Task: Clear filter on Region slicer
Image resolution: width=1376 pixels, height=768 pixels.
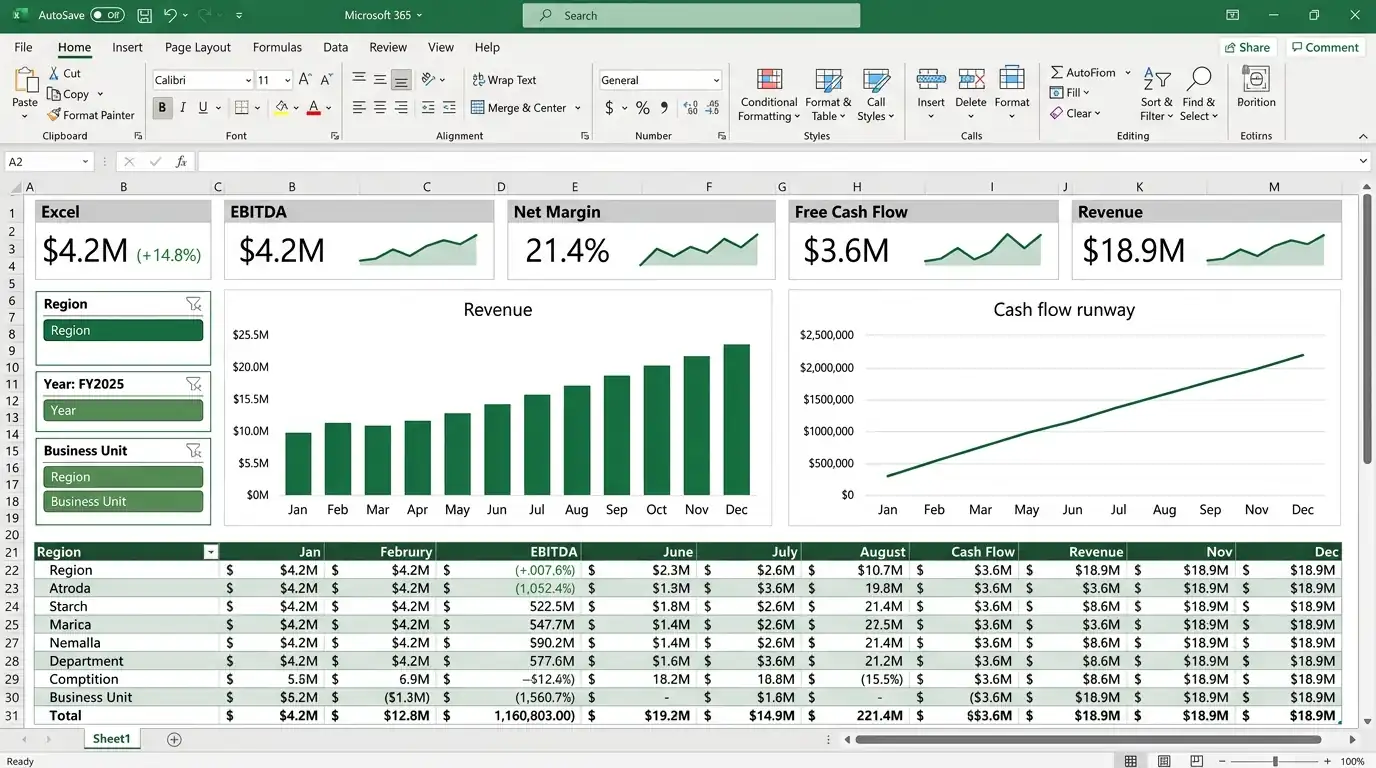Action: pyautogui.click(x=194, y=304)
